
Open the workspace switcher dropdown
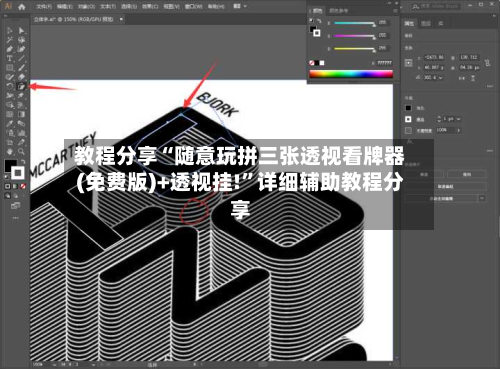(x=240, y=6)
